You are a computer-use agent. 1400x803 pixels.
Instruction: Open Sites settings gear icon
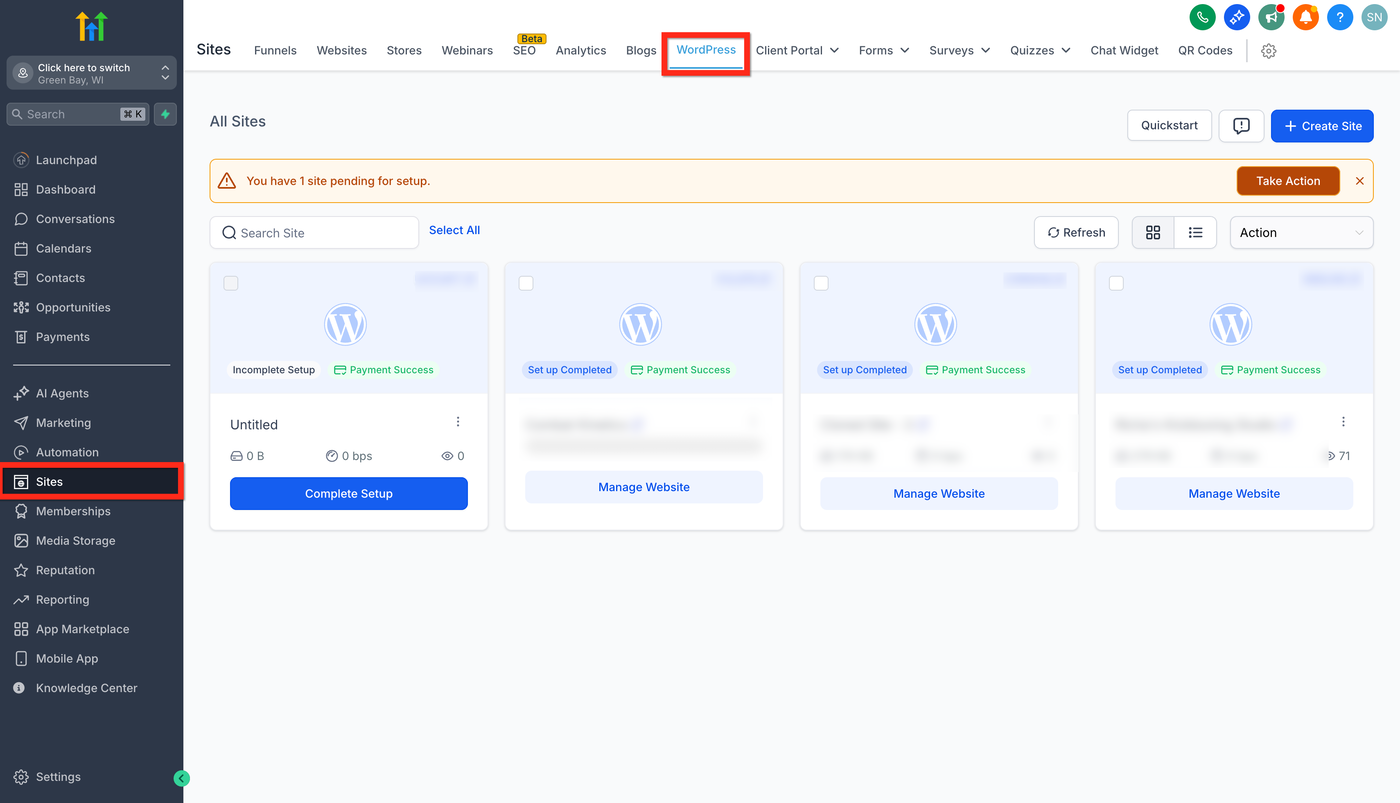pyautogui.click(x=1269, y=51)
